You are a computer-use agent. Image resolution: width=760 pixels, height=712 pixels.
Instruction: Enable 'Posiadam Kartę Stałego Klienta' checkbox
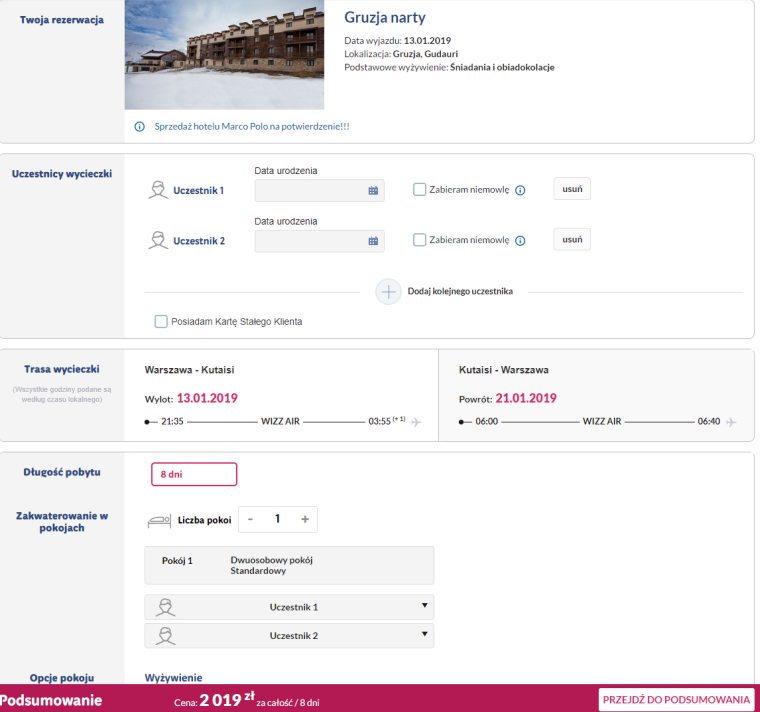coord(161,321)
